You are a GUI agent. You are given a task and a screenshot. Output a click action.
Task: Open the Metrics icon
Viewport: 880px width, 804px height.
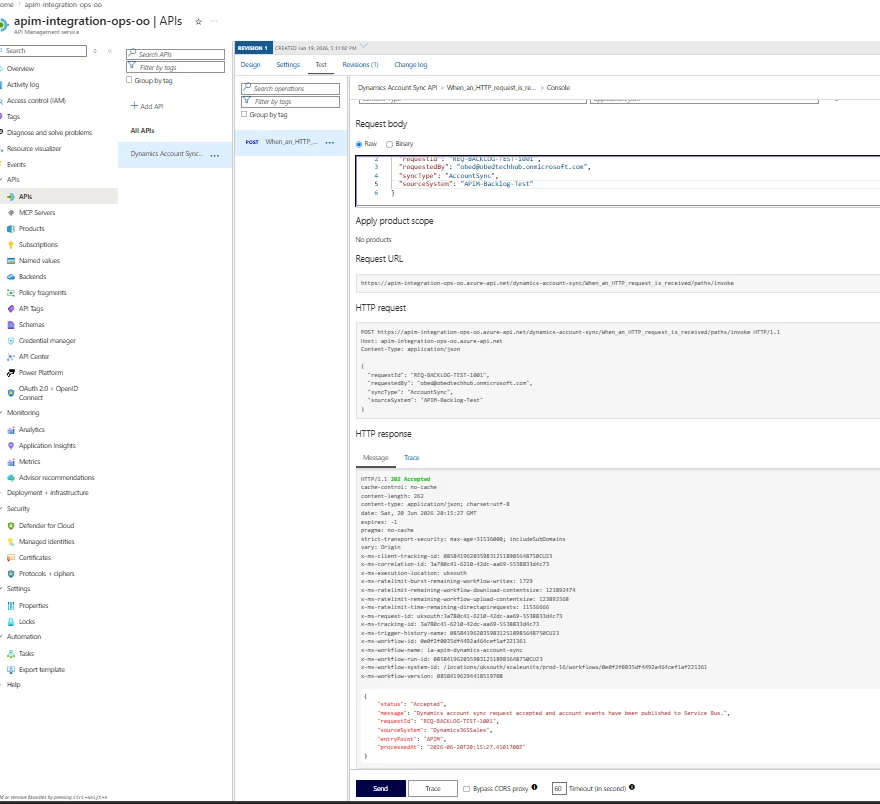(x=11, y=462)
